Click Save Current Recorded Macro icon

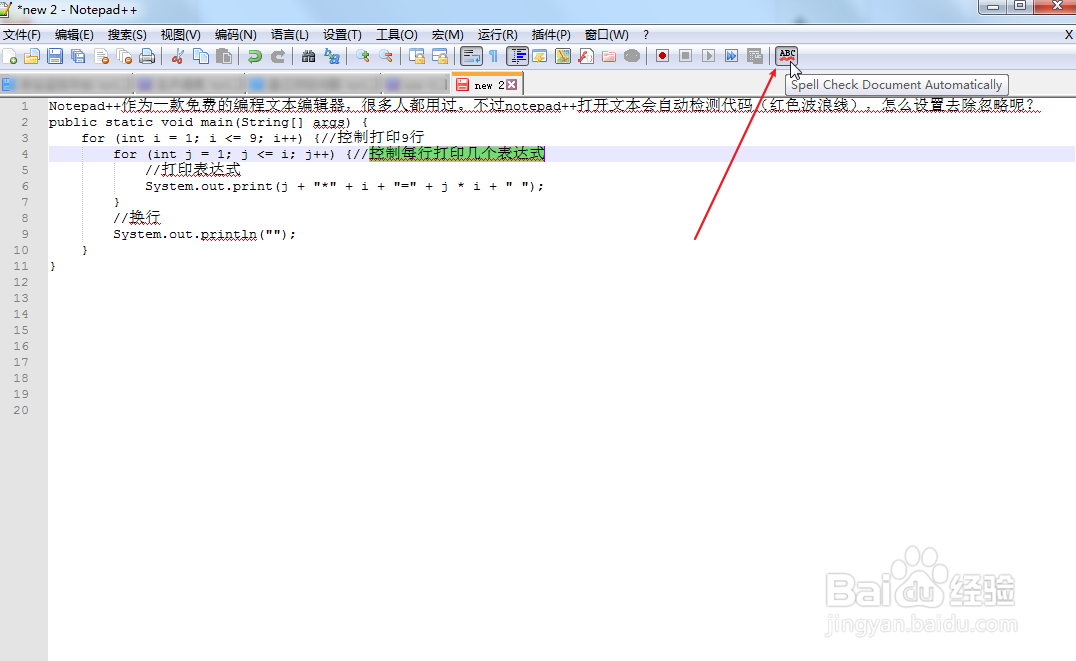[x=754, y=56]
